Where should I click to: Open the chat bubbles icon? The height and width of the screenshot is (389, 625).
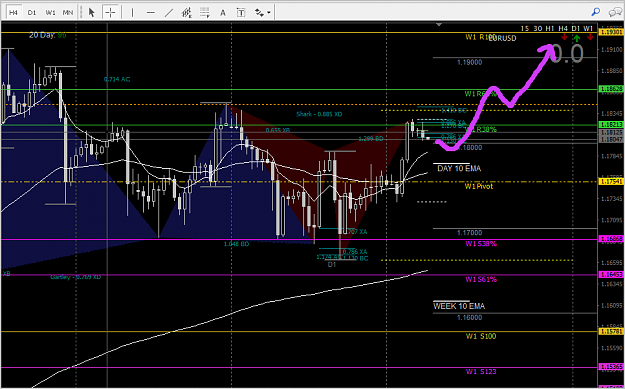click(x=615, y=12)
